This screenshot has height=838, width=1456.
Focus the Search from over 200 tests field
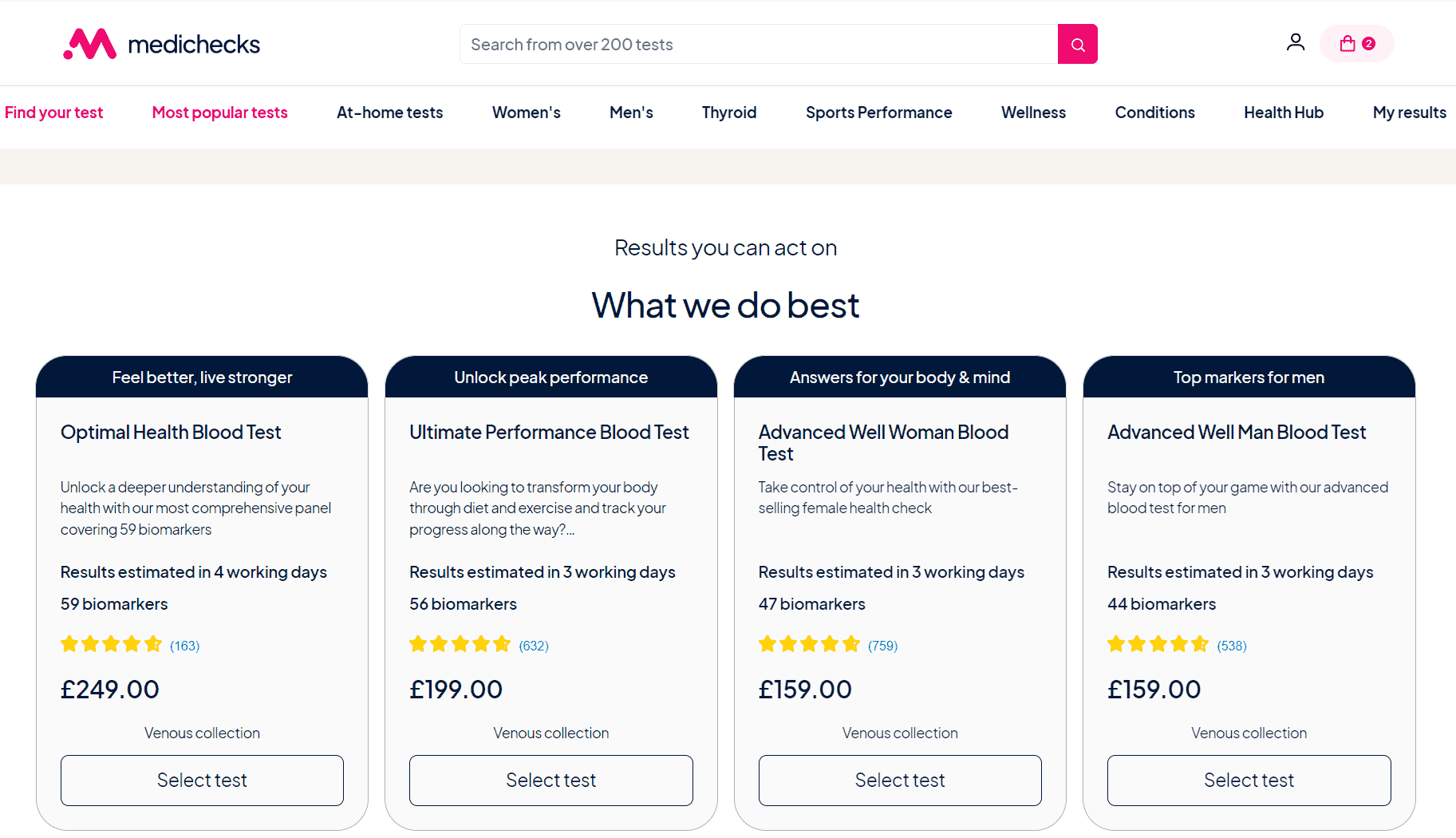[759, 44]
